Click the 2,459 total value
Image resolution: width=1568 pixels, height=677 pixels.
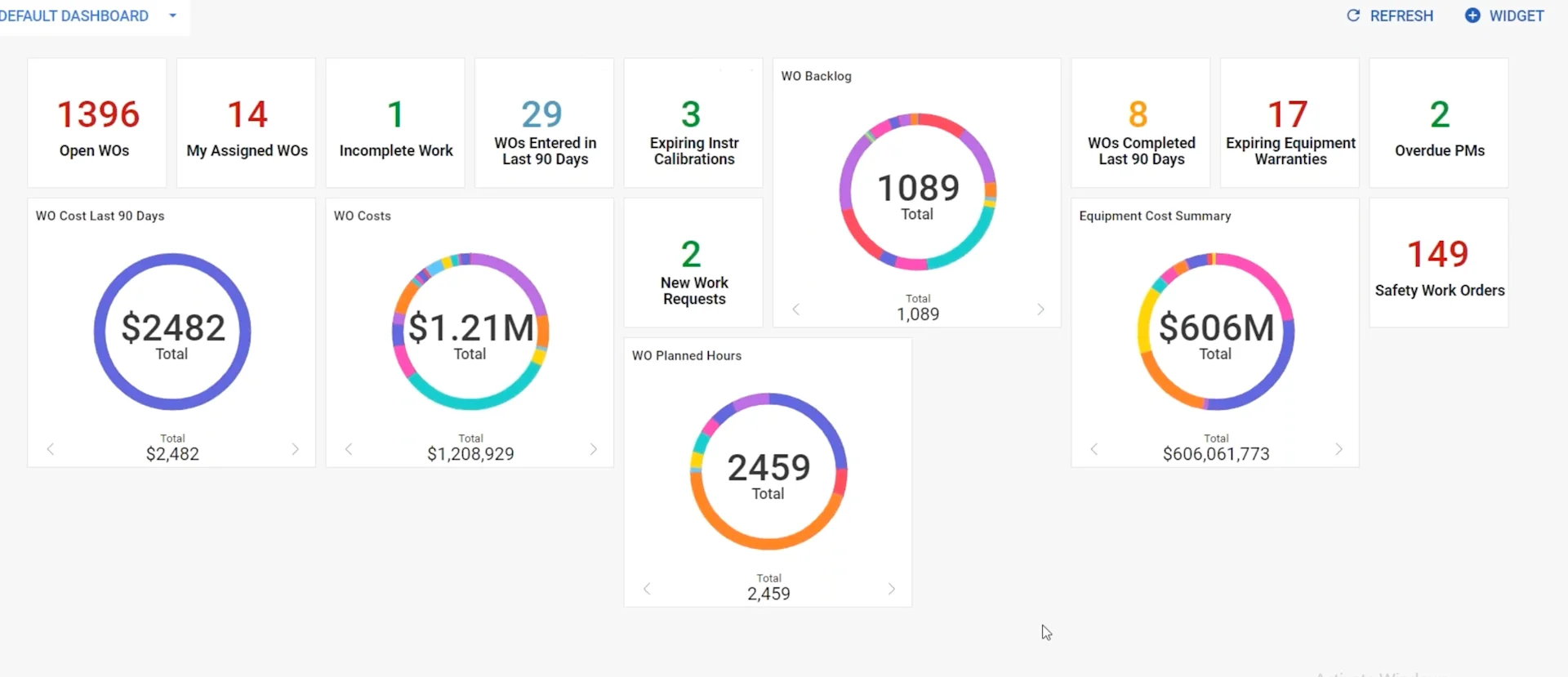pos(768,594)
